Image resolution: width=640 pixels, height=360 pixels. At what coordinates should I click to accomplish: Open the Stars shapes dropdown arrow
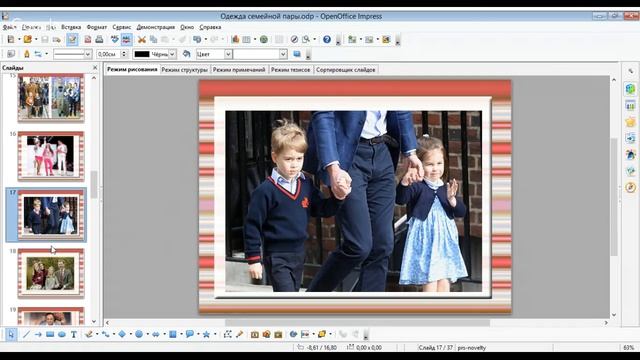[215, 334]
